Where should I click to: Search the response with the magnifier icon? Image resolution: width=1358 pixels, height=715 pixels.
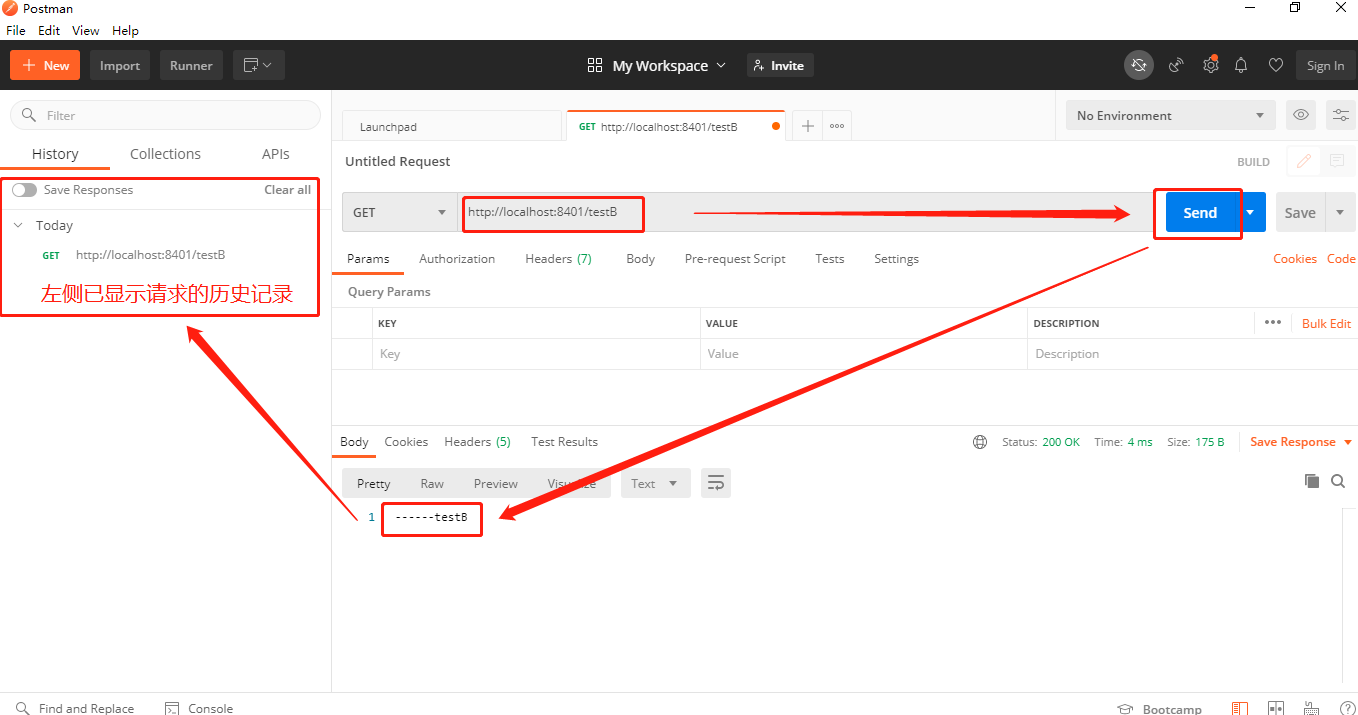1338,481
